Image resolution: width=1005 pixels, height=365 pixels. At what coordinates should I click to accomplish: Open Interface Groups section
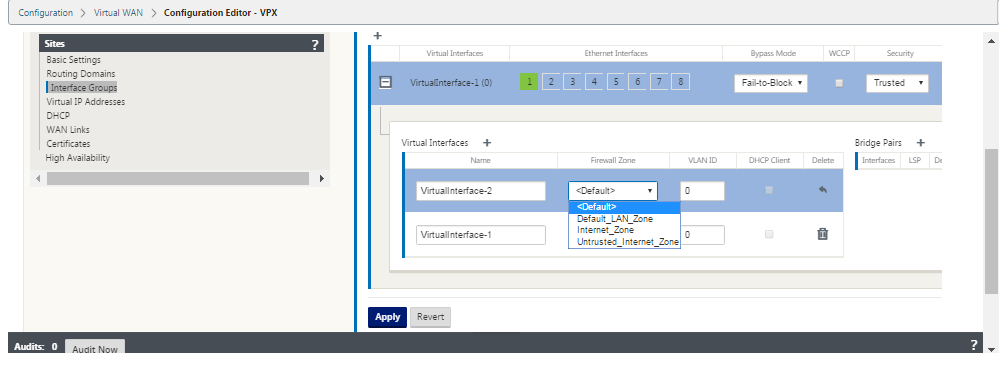[84, 88]
